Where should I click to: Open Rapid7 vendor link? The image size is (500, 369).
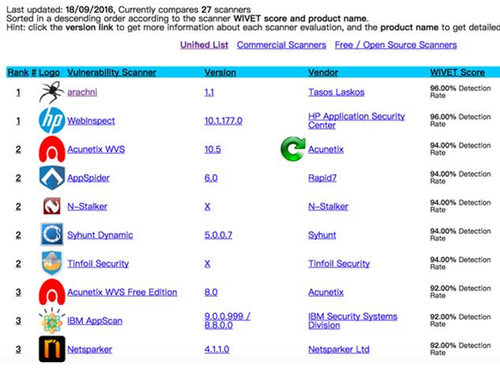(x=322, y=178)
